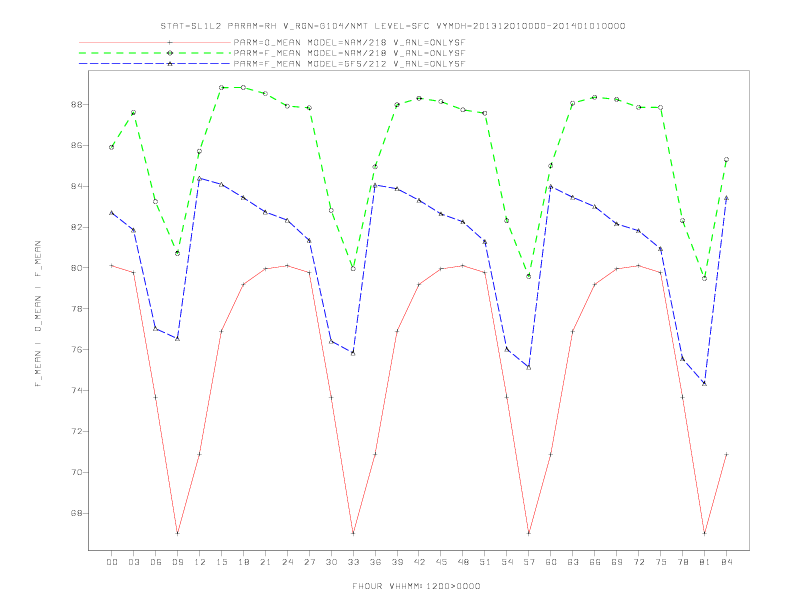Screen dimensions: 792x612
Task: Click the x-axis tick label 36
Action: click(x=375, y=562)
